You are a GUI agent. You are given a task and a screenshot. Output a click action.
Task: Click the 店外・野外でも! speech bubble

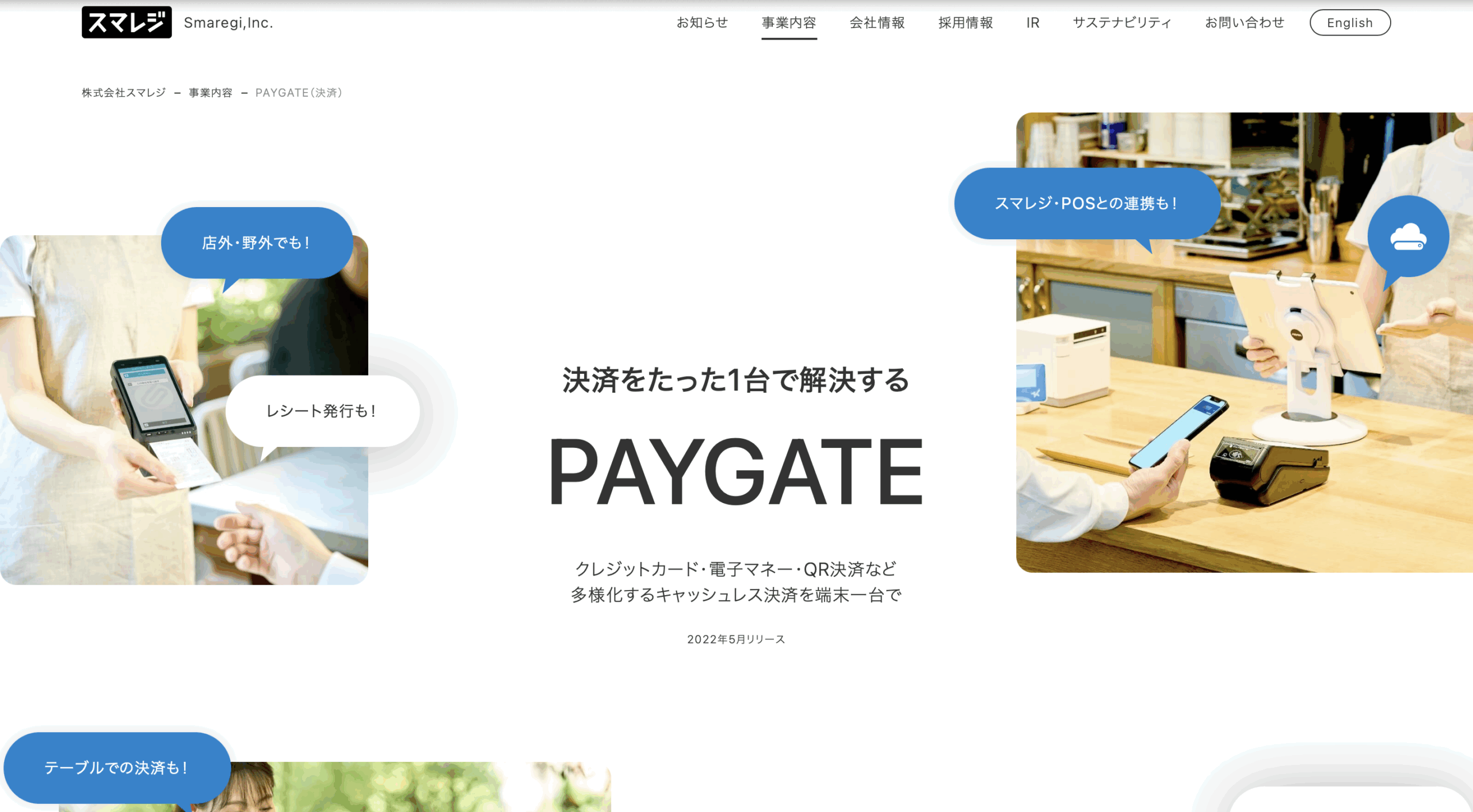(x=257, y=243)
